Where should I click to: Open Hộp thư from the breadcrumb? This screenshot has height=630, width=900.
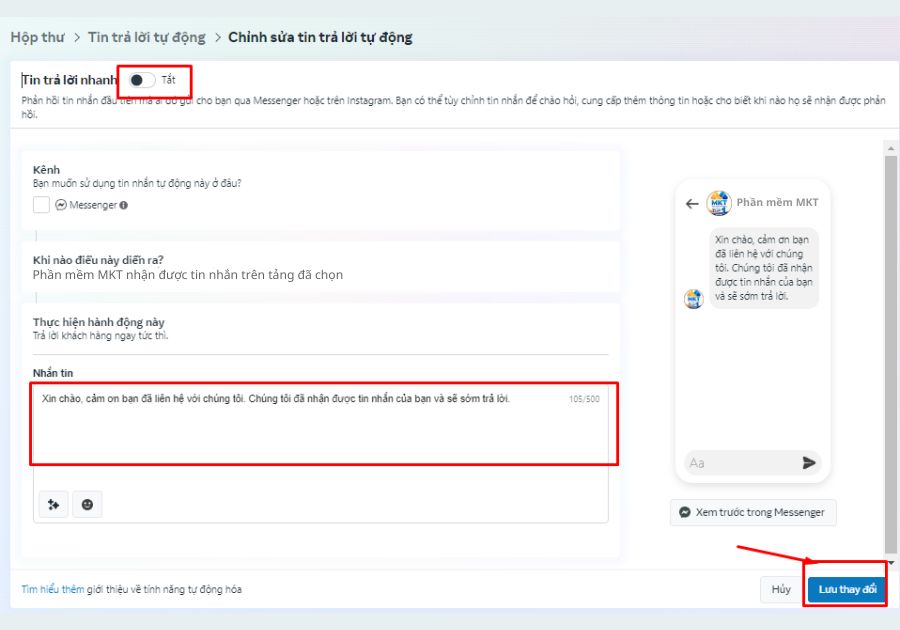coord(36,36)
